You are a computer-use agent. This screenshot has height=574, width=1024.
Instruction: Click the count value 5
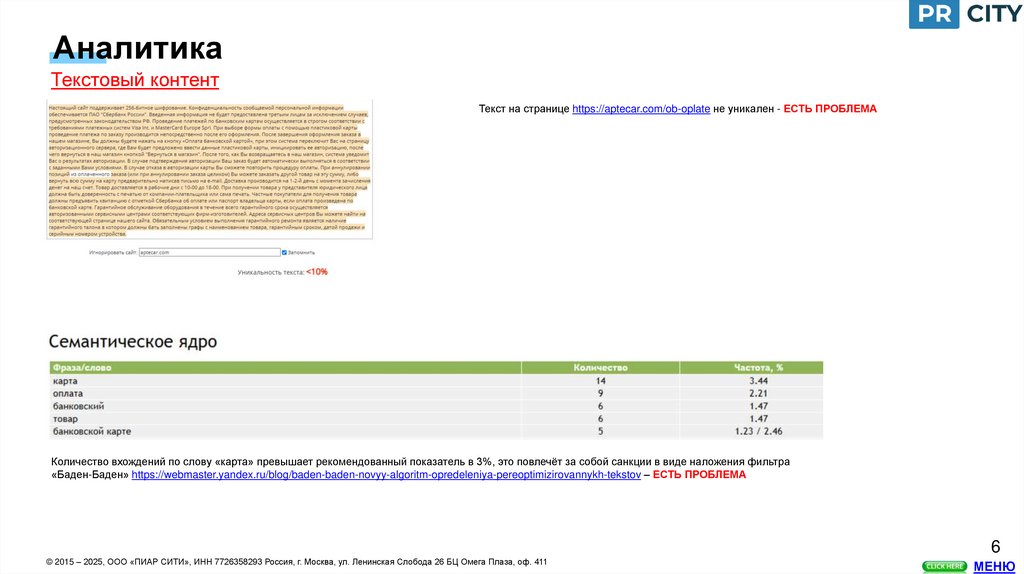click(600, 431)
